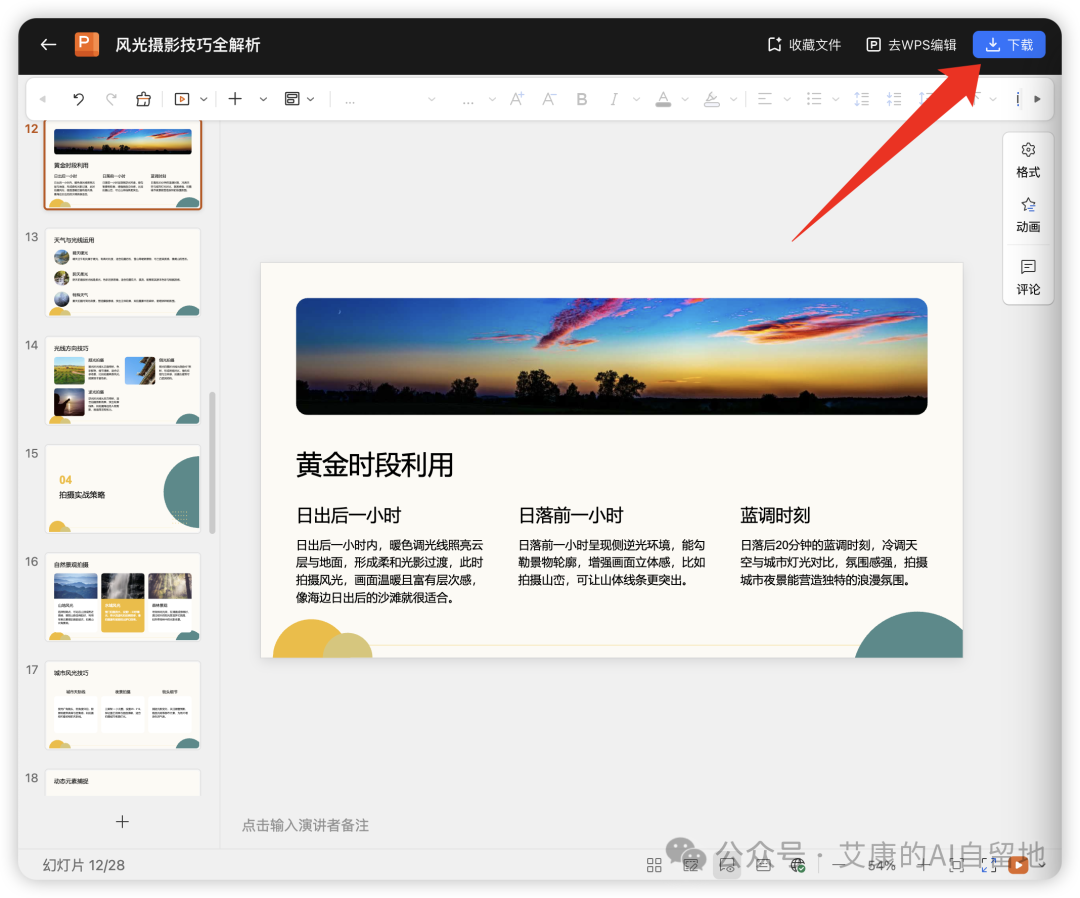The width and height of the screenshot is (1080, 898).
Task: Open the 格式 (Format) panel
Action: [1027, 160]
